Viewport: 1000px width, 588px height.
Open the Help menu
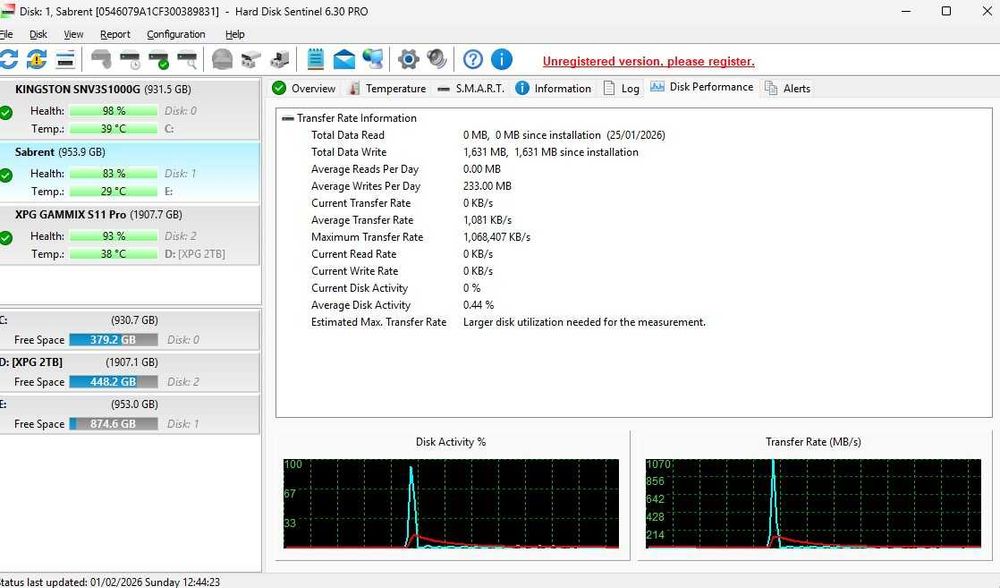(235, 34)
